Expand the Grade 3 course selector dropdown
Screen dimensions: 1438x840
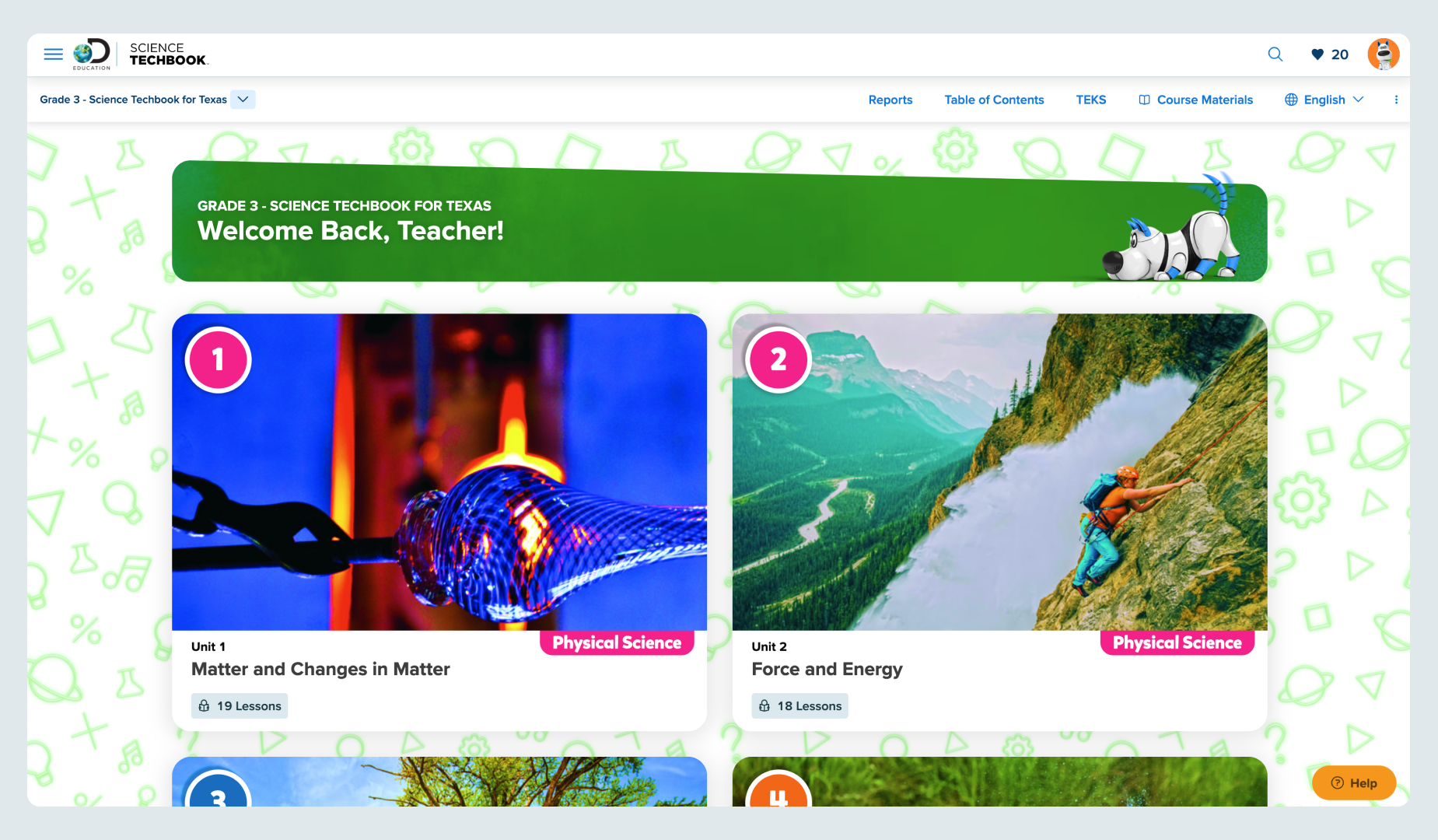243,100
